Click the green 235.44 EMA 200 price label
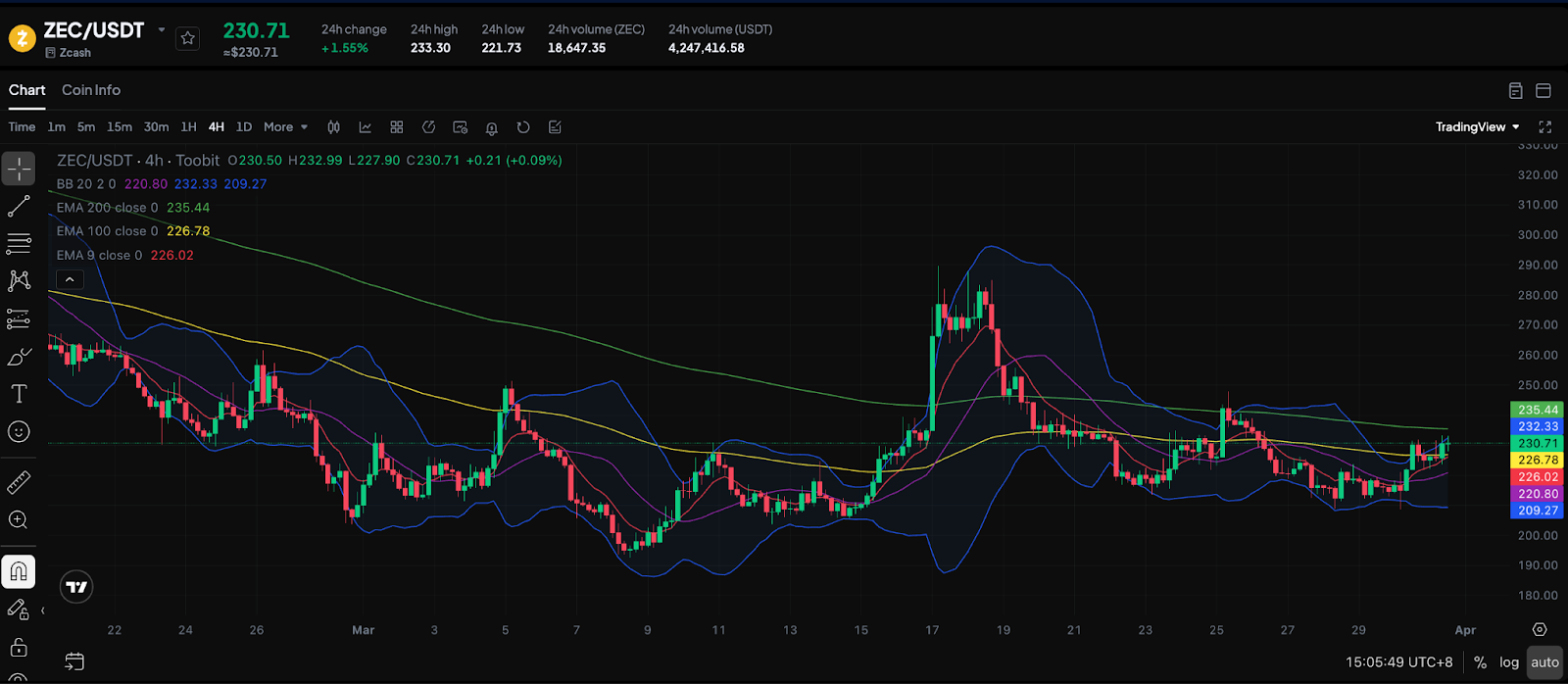 coord(1538,410)
